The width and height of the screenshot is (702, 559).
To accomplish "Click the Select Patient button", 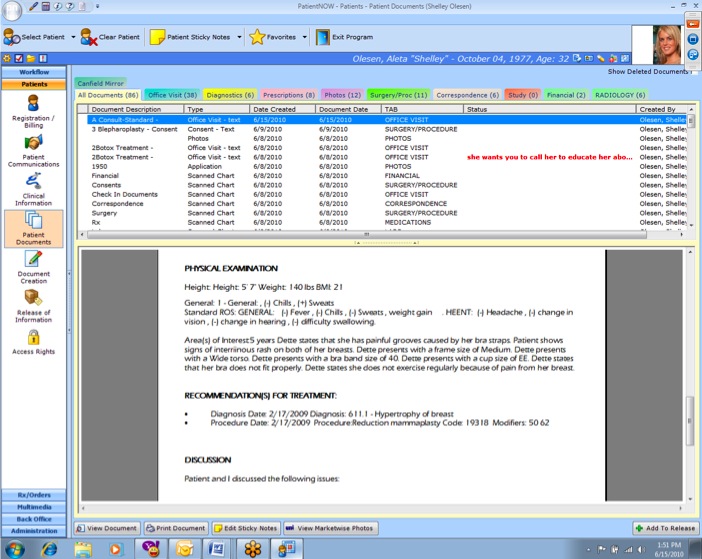I will click(x=34, y=37).
